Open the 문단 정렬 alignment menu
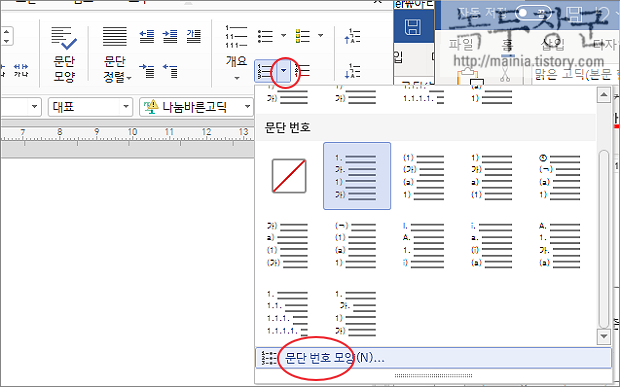Image resolution: width=620 pixels, height=387 pixels. point(115,54)
